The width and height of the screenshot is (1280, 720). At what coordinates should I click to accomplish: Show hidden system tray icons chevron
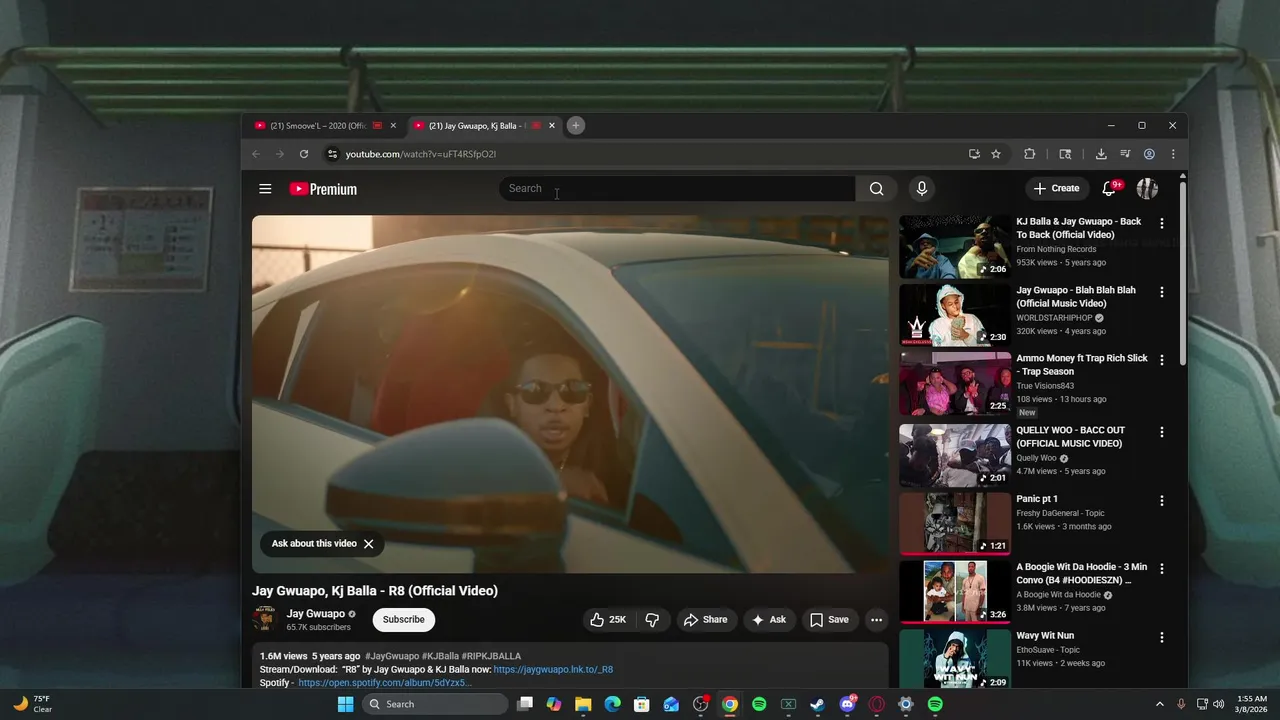pos(1160,704)
